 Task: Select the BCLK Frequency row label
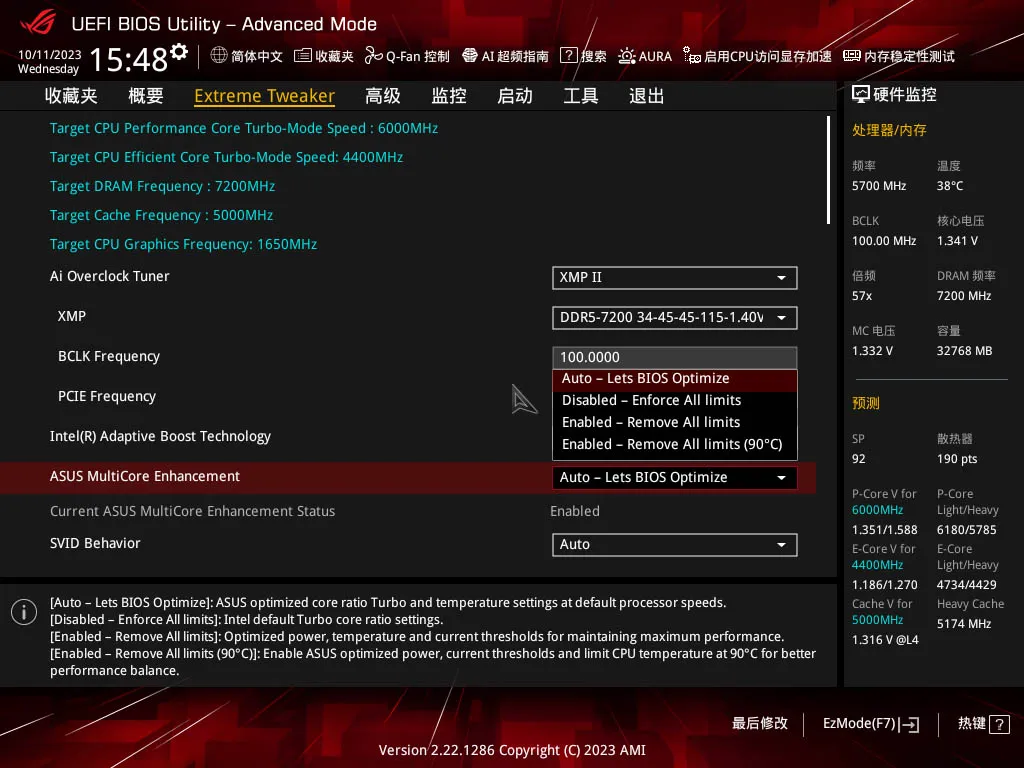tap(108, 357)
